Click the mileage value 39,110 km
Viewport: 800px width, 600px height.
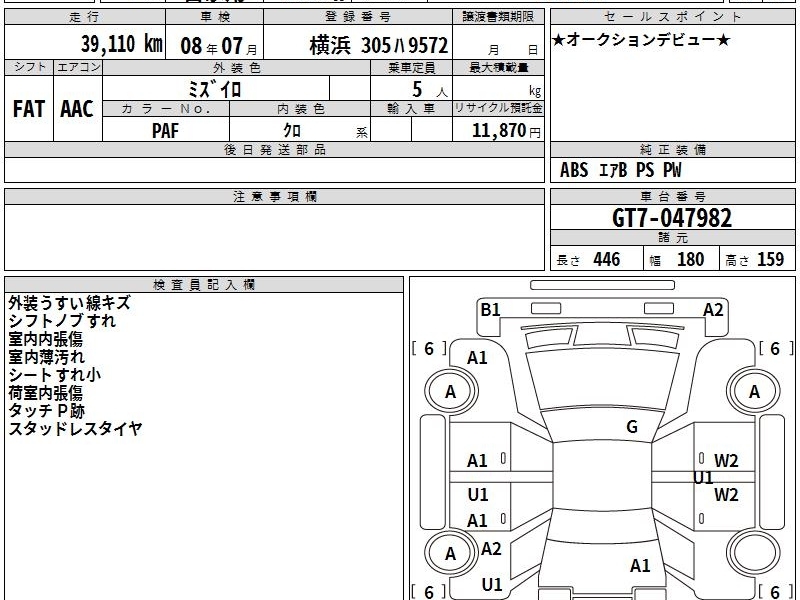121,44
